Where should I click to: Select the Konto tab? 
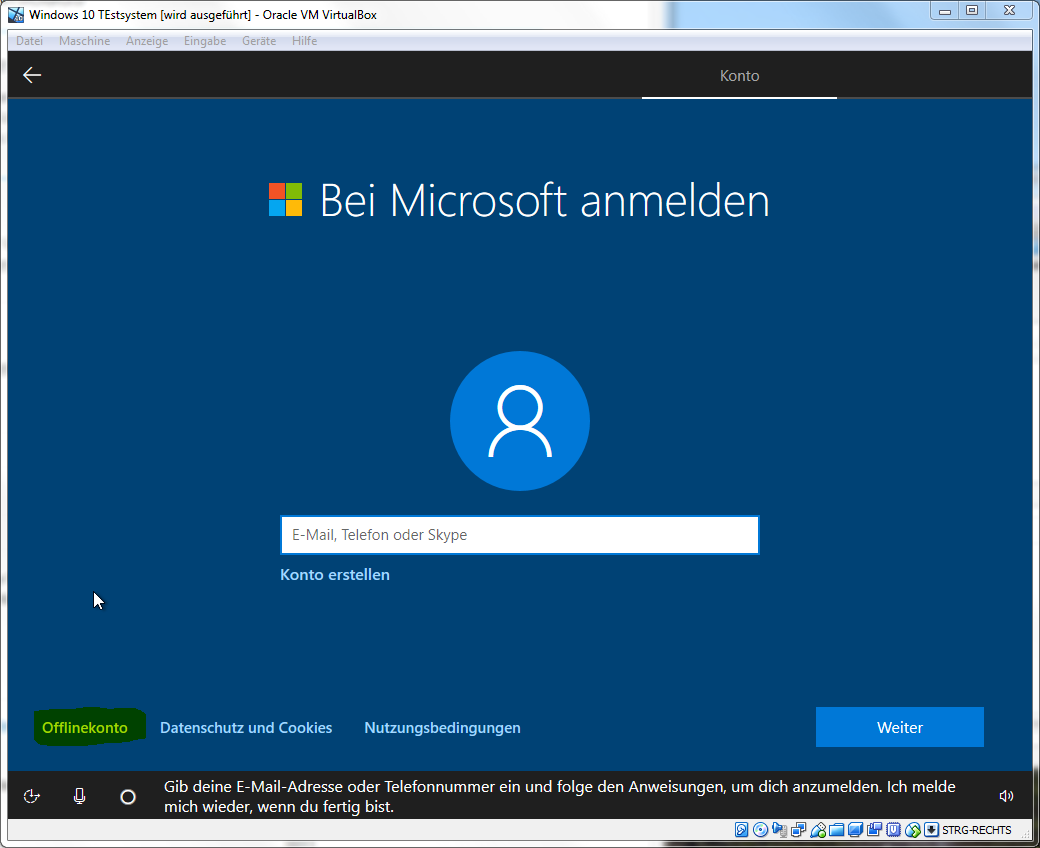point(739,76)
